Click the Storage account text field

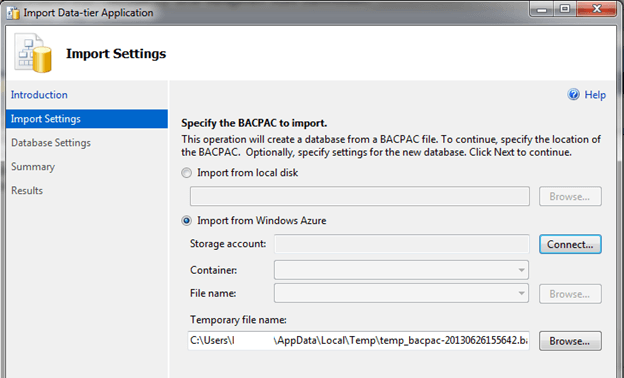point(402,244)
